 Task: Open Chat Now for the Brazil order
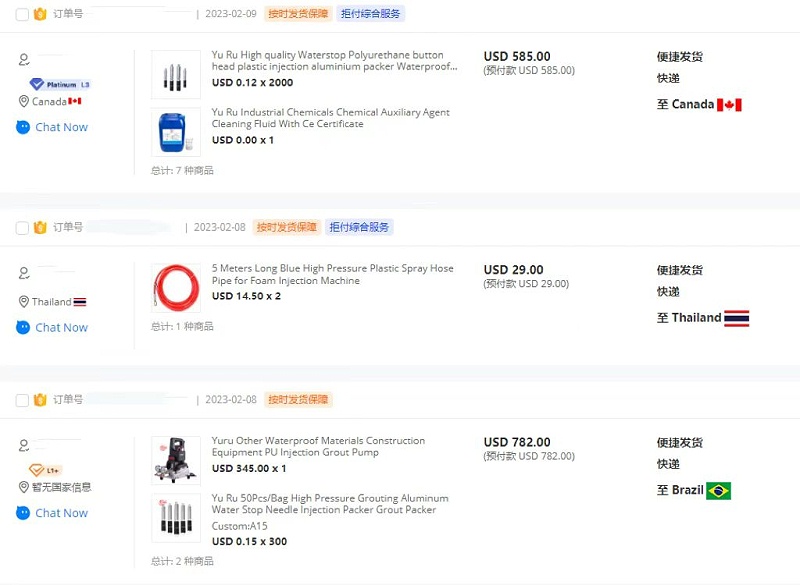(x=61, y=513)
